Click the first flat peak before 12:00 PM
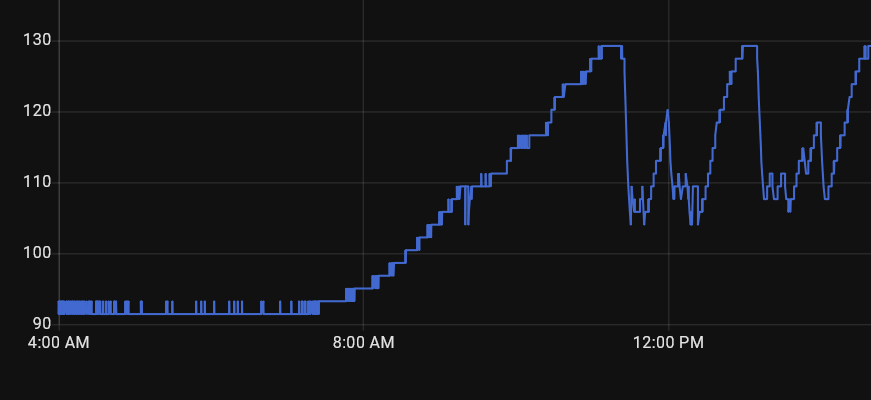Screen dimensions: 871x400 (x=610, y=46)
